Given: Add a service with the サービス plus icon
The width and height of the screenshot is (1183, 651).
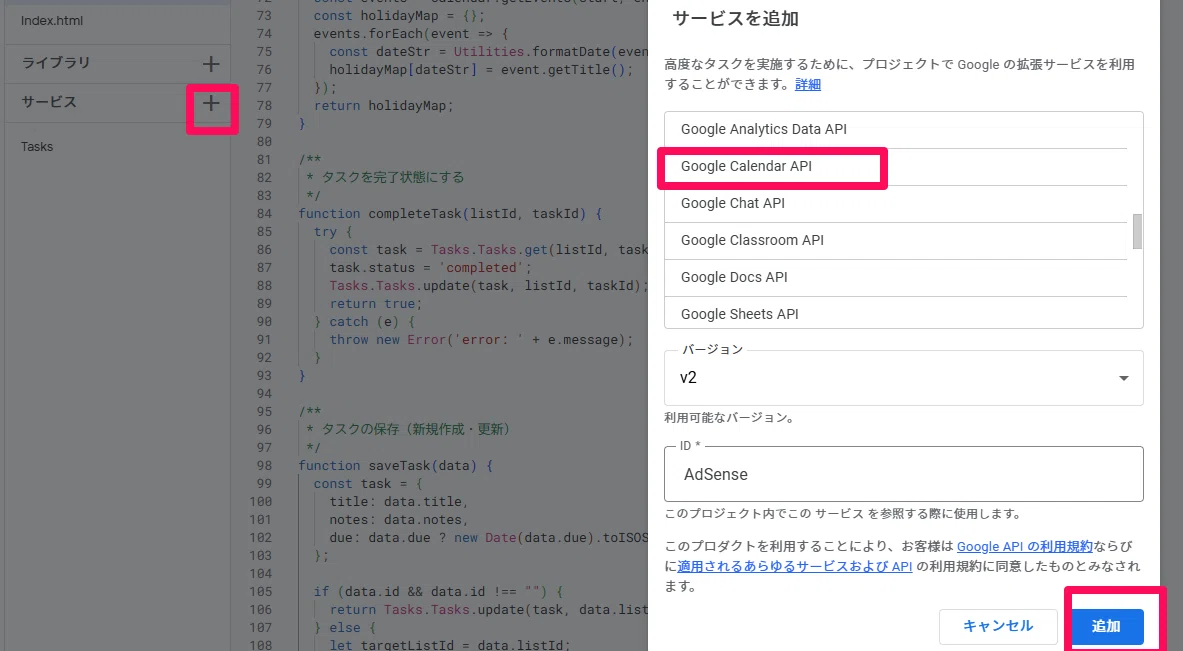Looking at the screenshot, I should coord(211,103).
